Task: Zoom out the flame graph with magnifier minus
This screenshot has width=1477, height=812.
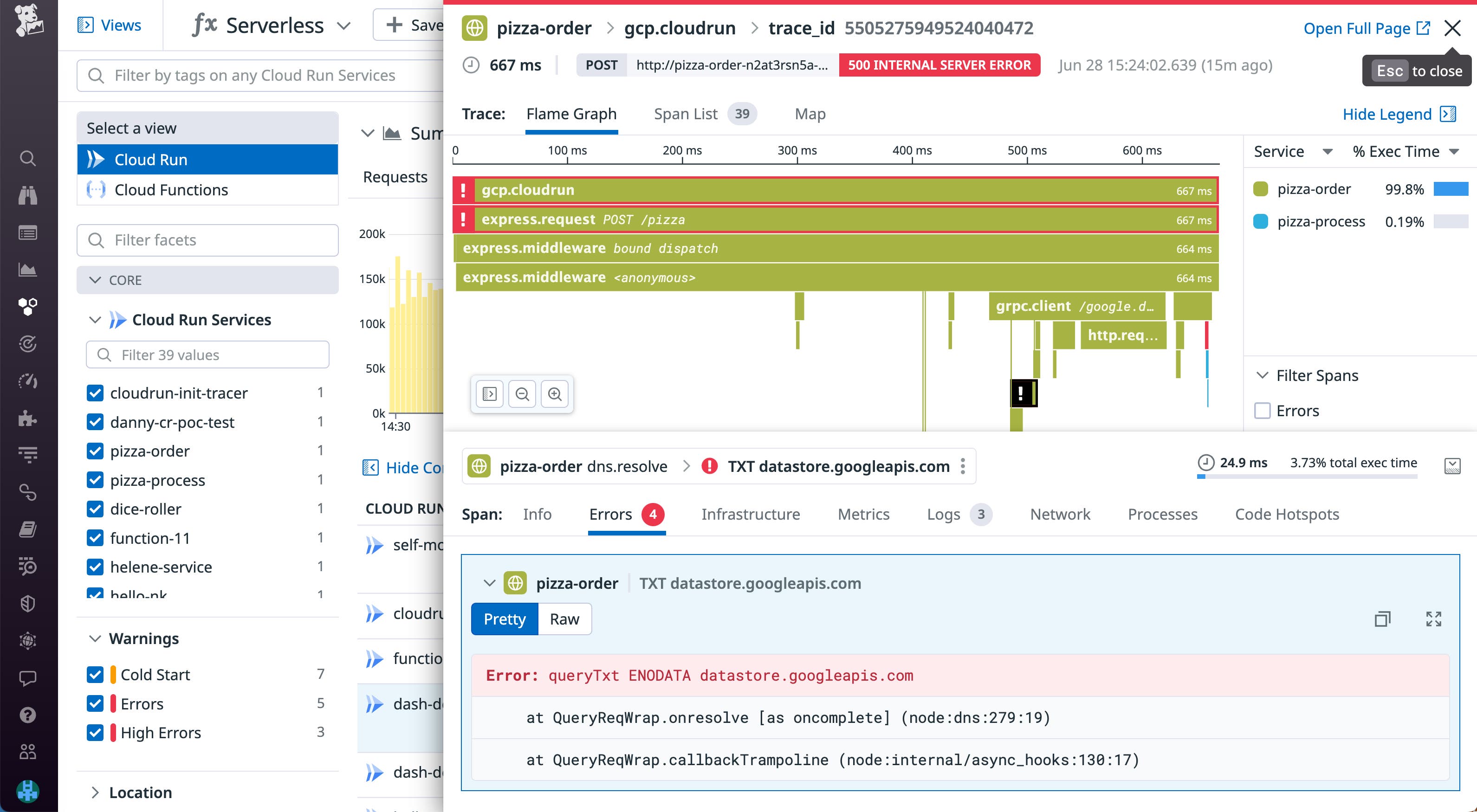Action: (522, 393)
